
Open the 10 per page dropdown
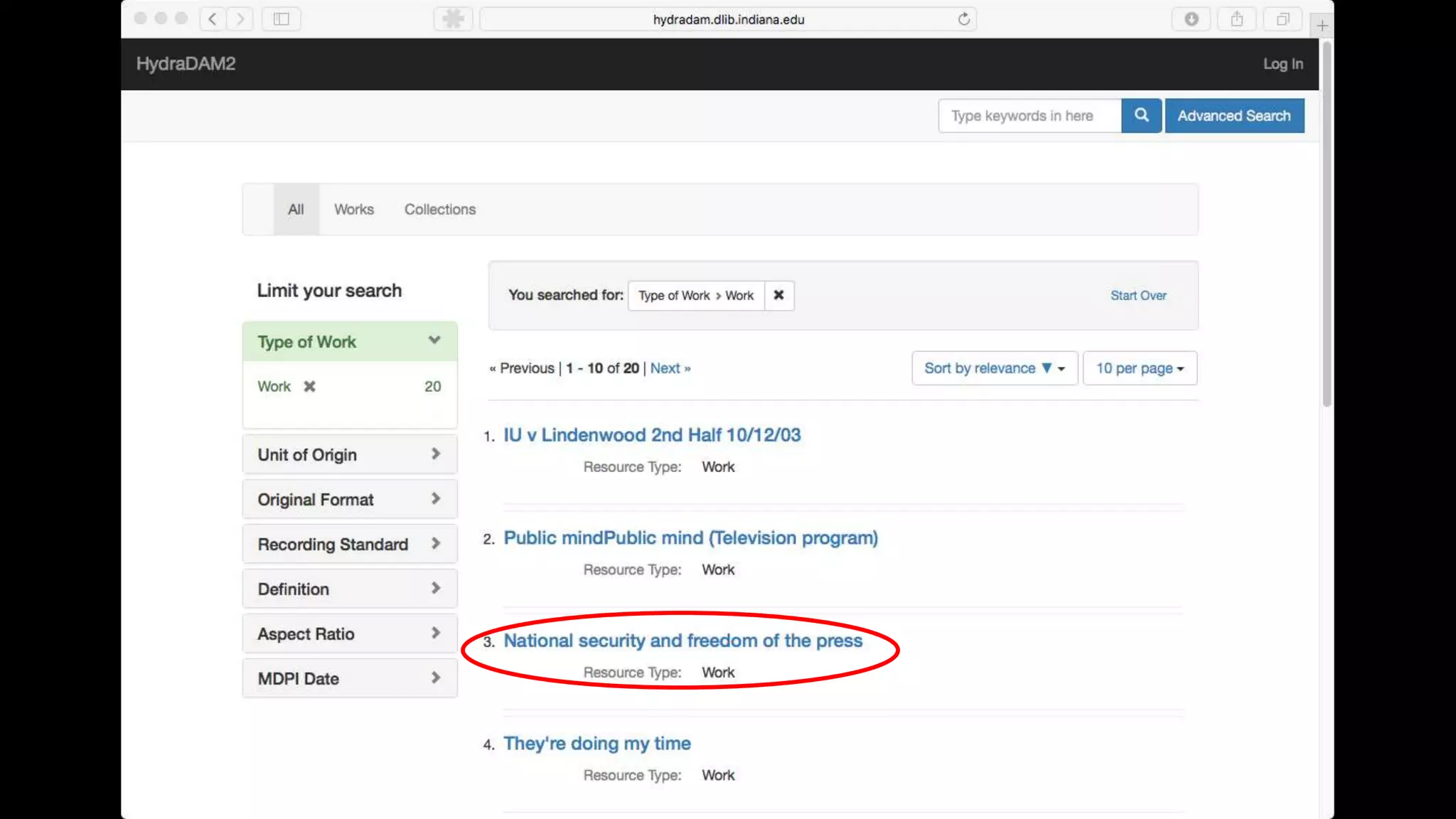click(x=1139, y=368)
